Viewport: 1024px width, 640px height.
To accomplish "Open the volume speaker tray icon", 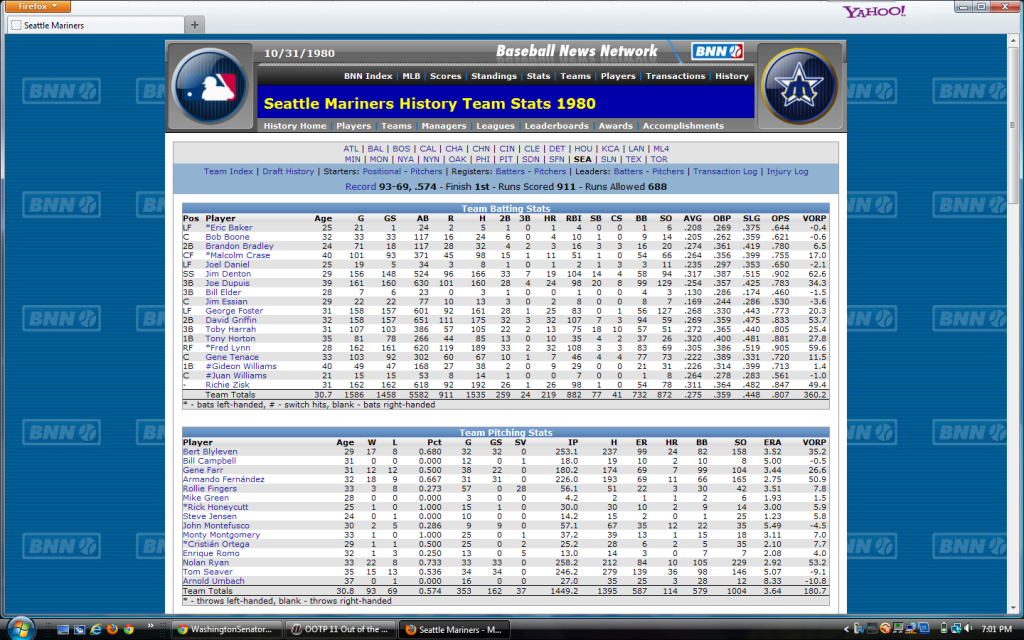I will (968, 629).
